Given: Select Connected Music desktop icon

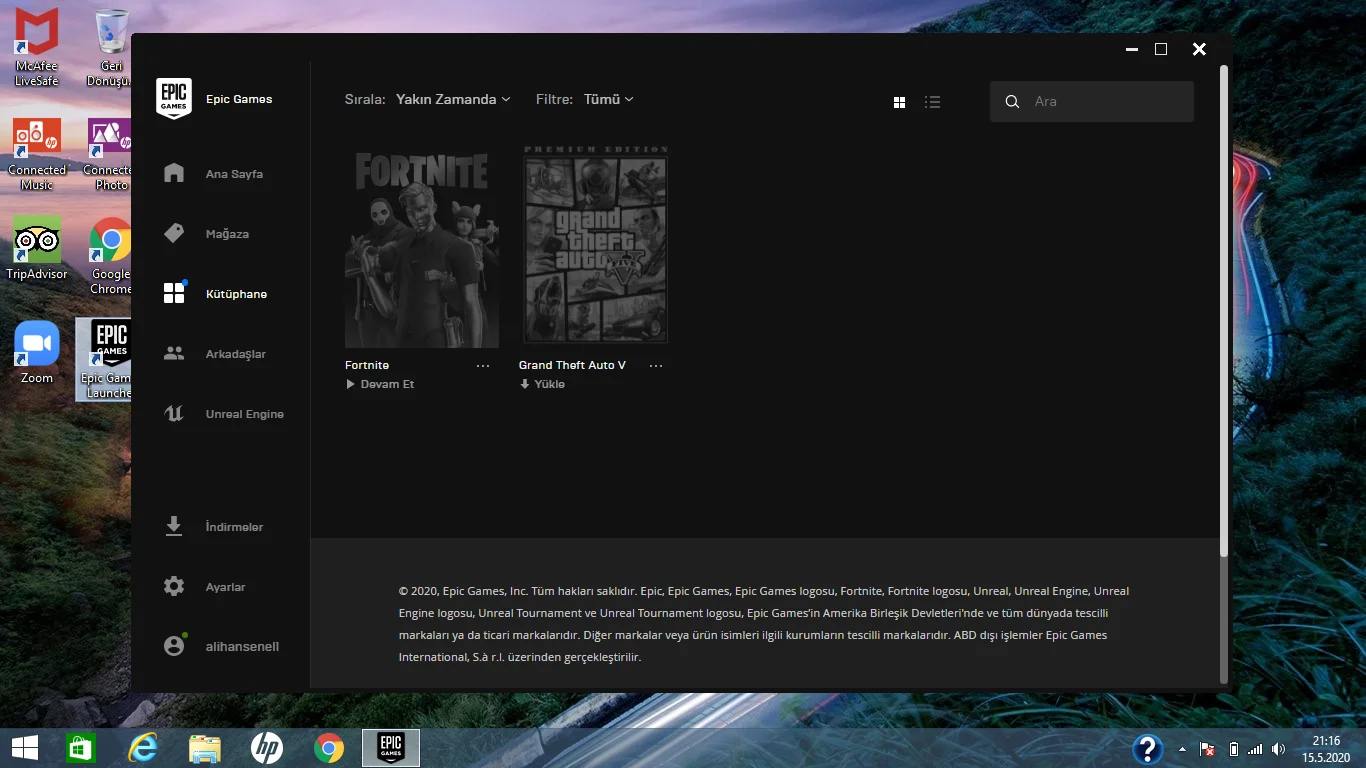Looking at the screenshot, I should (x=37, y=154).
